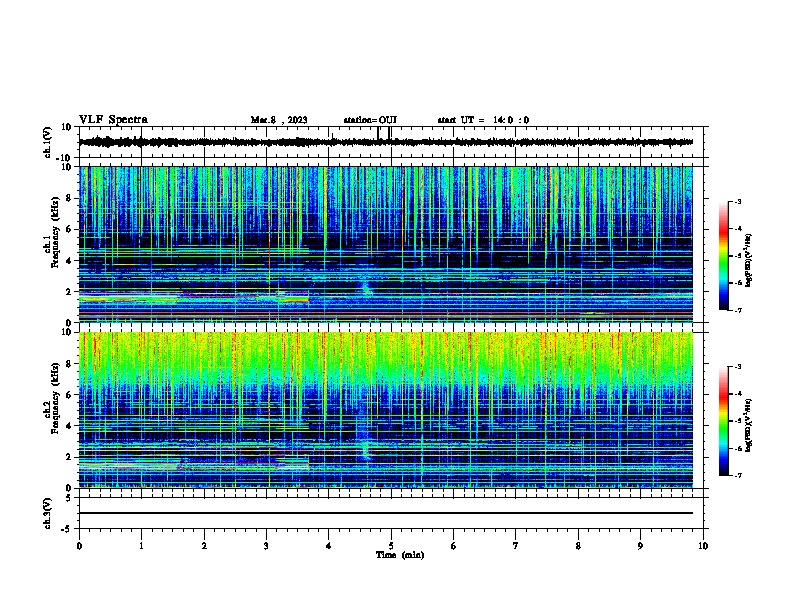Screen dimensions: 792x612
Task: Click the ch.2 "Frequency (kHz)" axis label
Action: [x=56, y=398]
